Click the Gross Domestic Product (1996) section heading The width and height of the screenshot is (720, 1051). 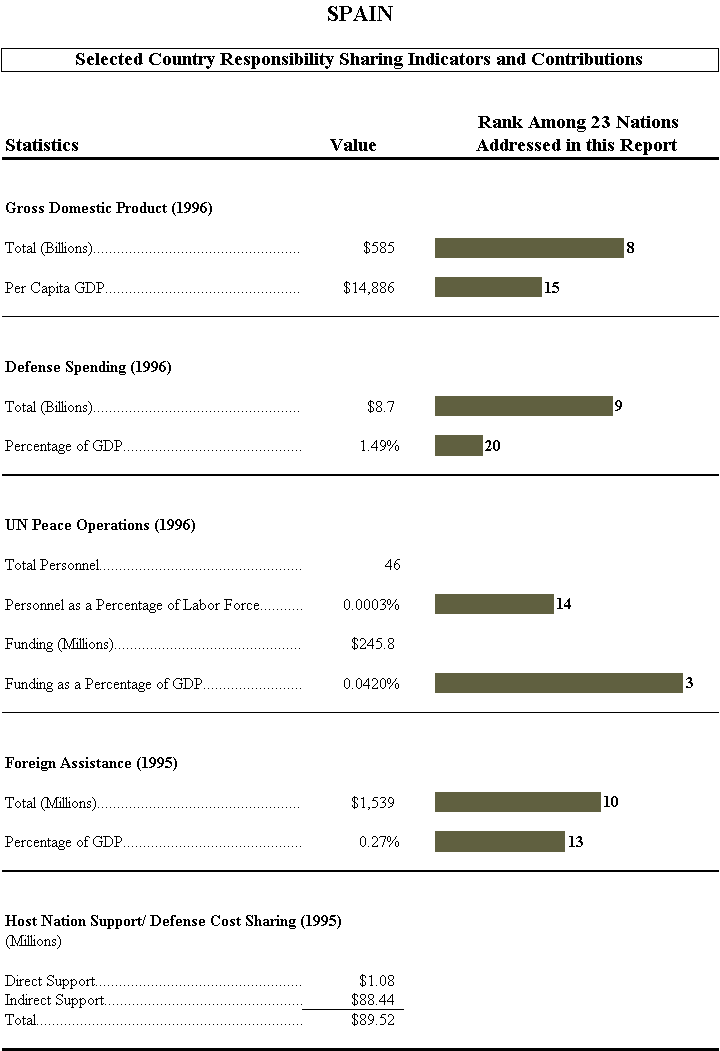tap(108, 208)
